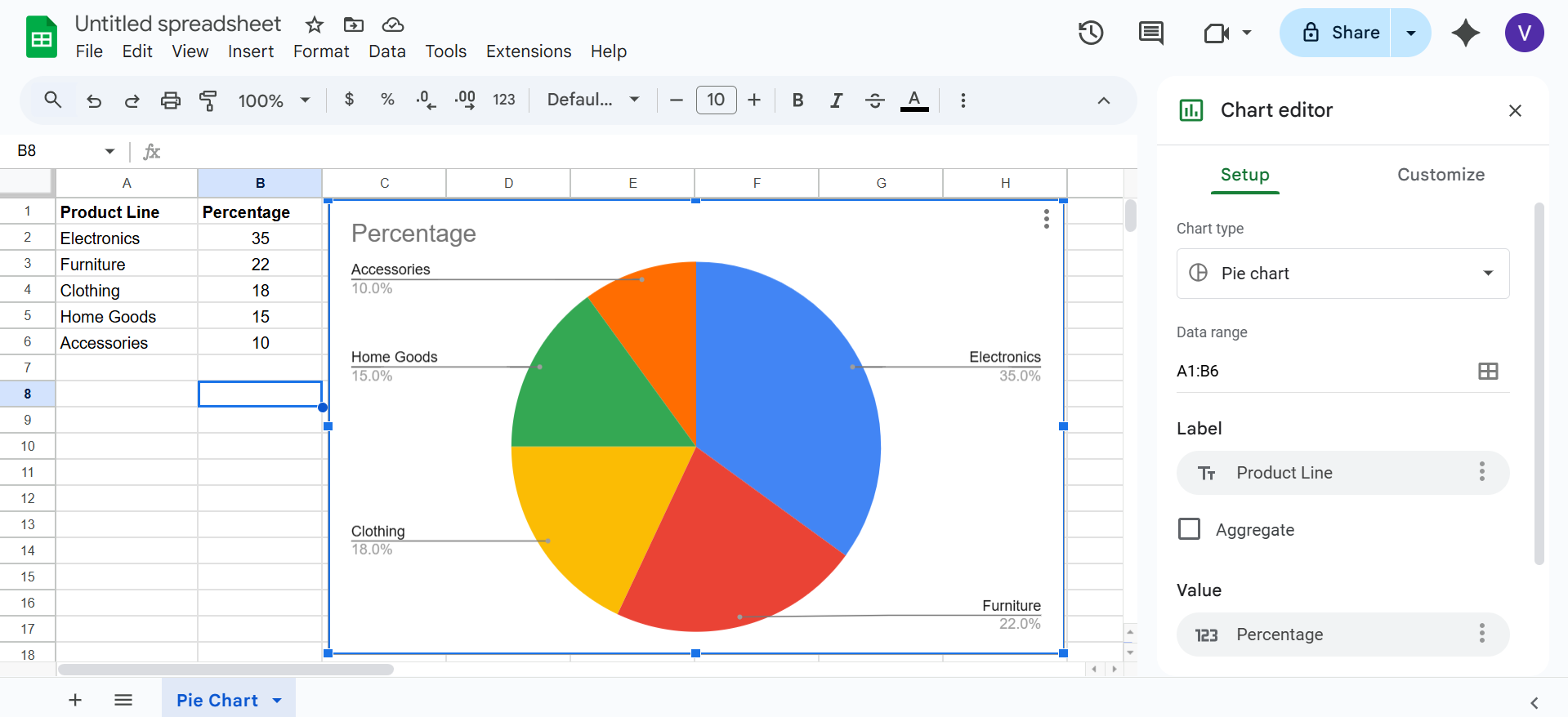This screenshot has height=717, width=1568.
Task: Collapse the menus with the chevron
Action: [x=1104, y=100]
